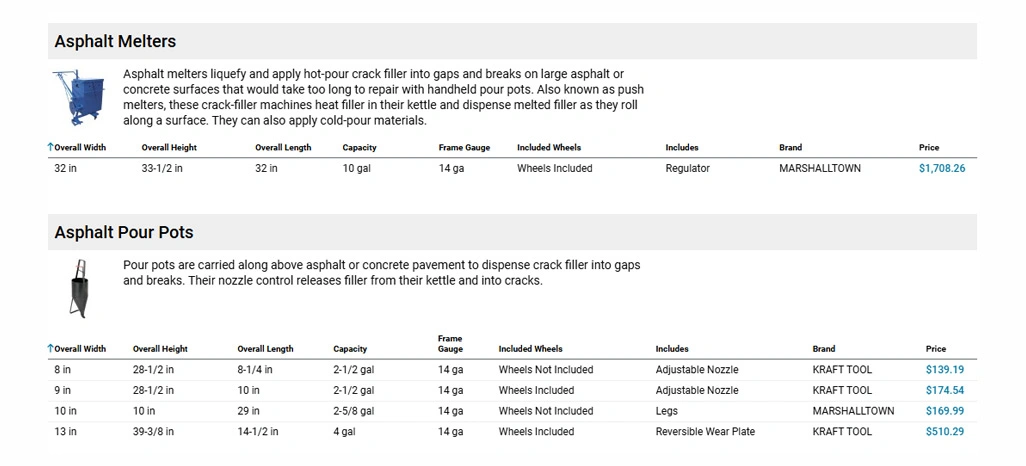Sort pour pots table by Capacity header
1026x466 pixels.
pos(350,349)
